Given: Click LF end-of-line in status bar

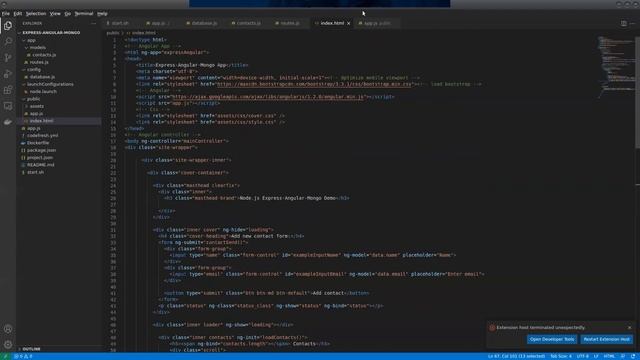Looking at the screenshot, I should (x=596, y=356).
